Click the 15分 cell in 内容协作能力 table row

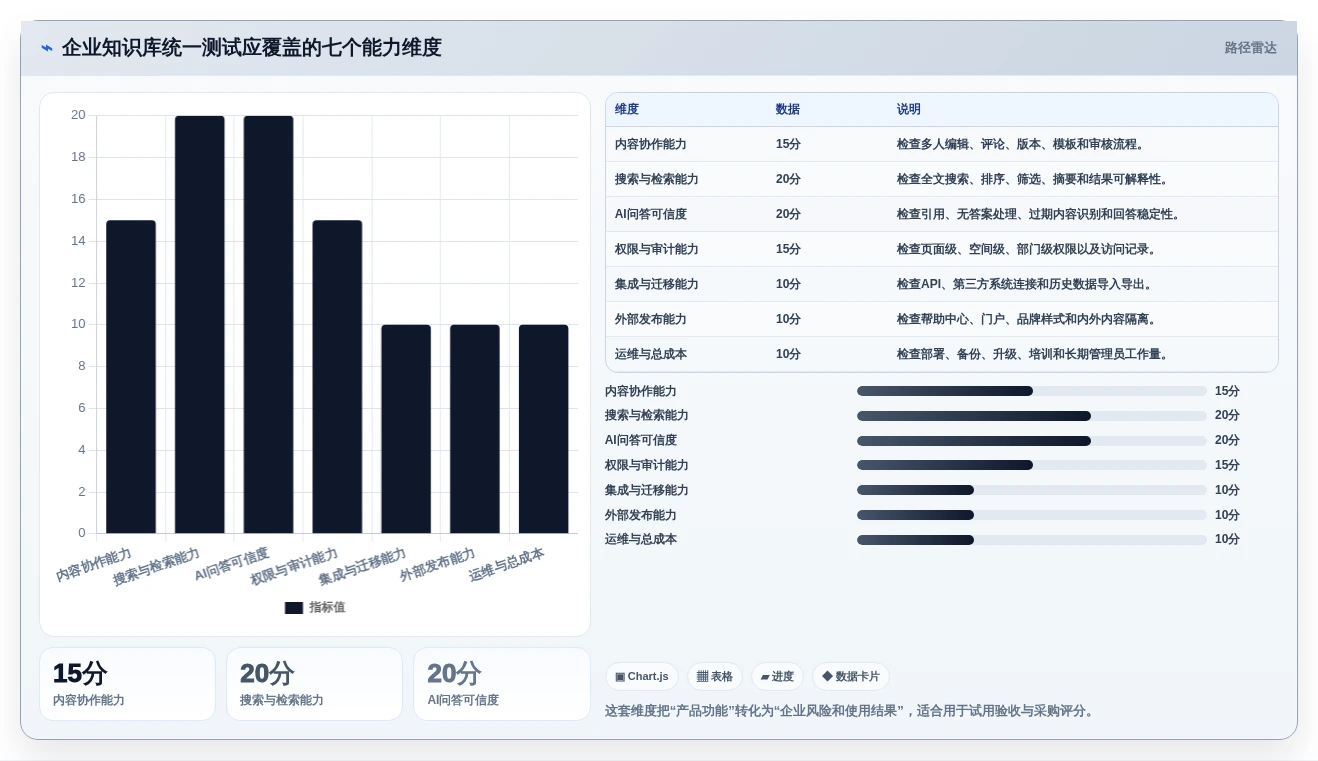pyautogui.click(x=788, y=144)
